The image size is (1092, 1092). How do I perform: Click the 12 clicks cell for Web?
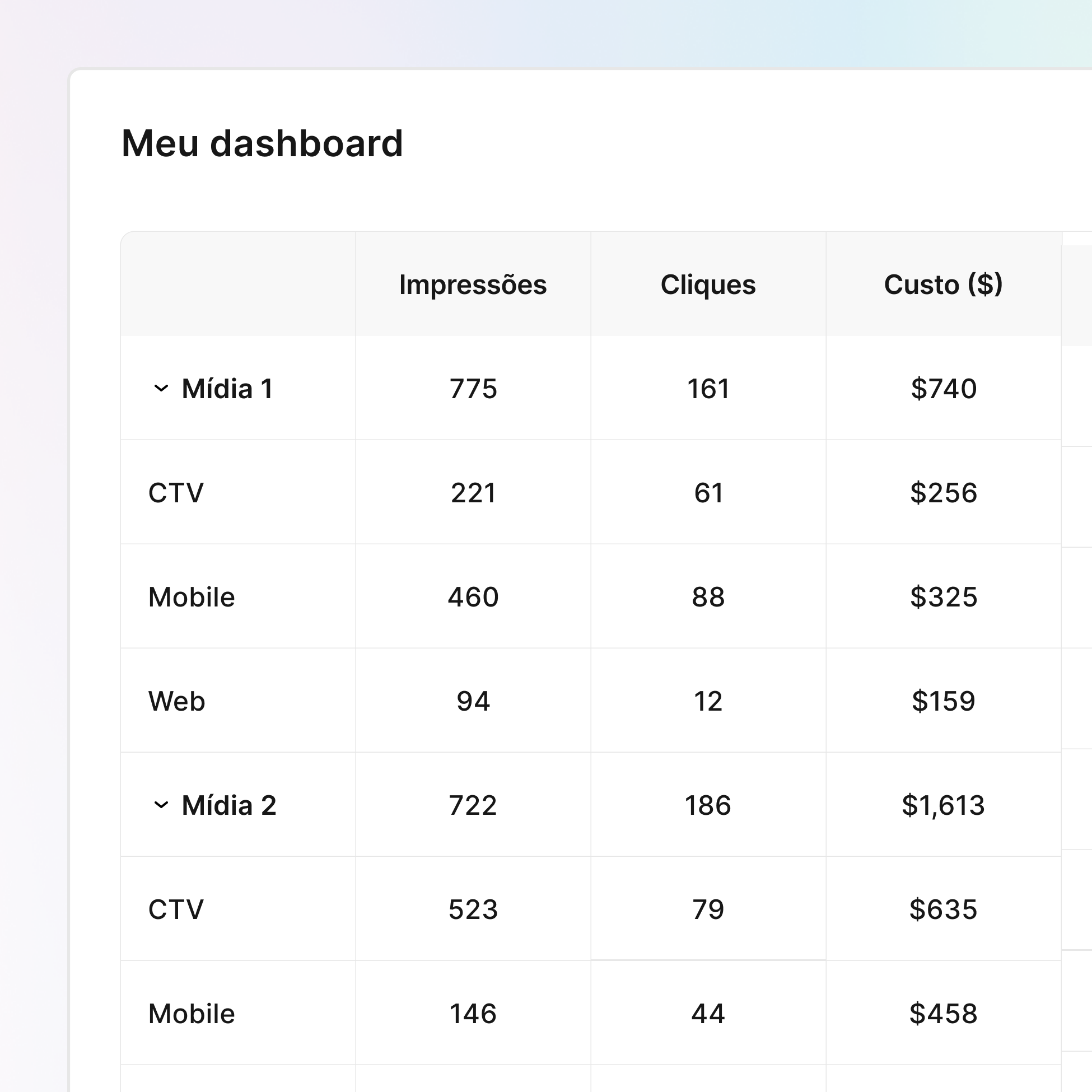(x=708, y=702)
